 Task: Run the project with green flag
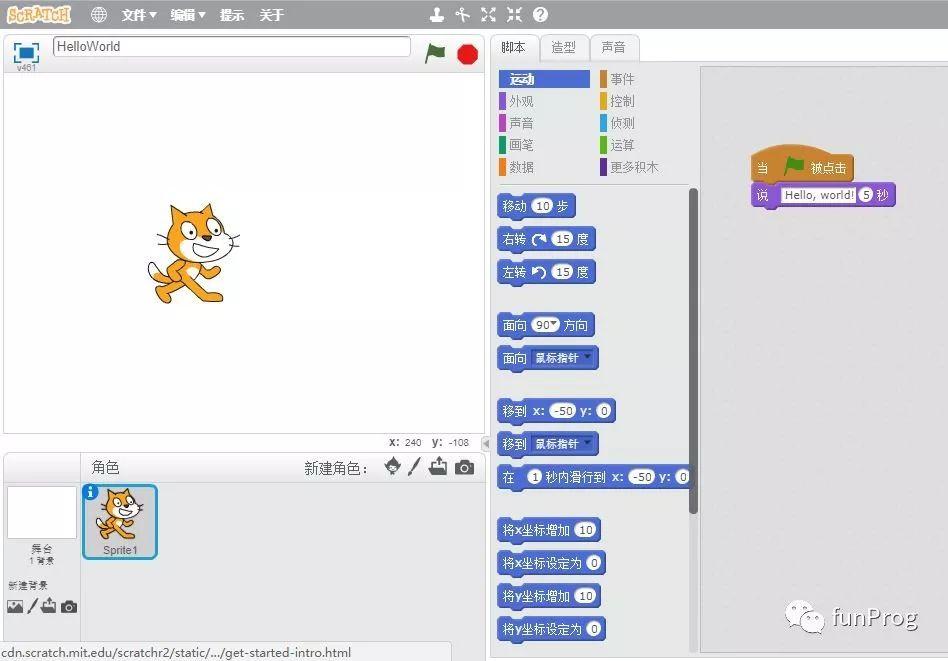point(435,53)
